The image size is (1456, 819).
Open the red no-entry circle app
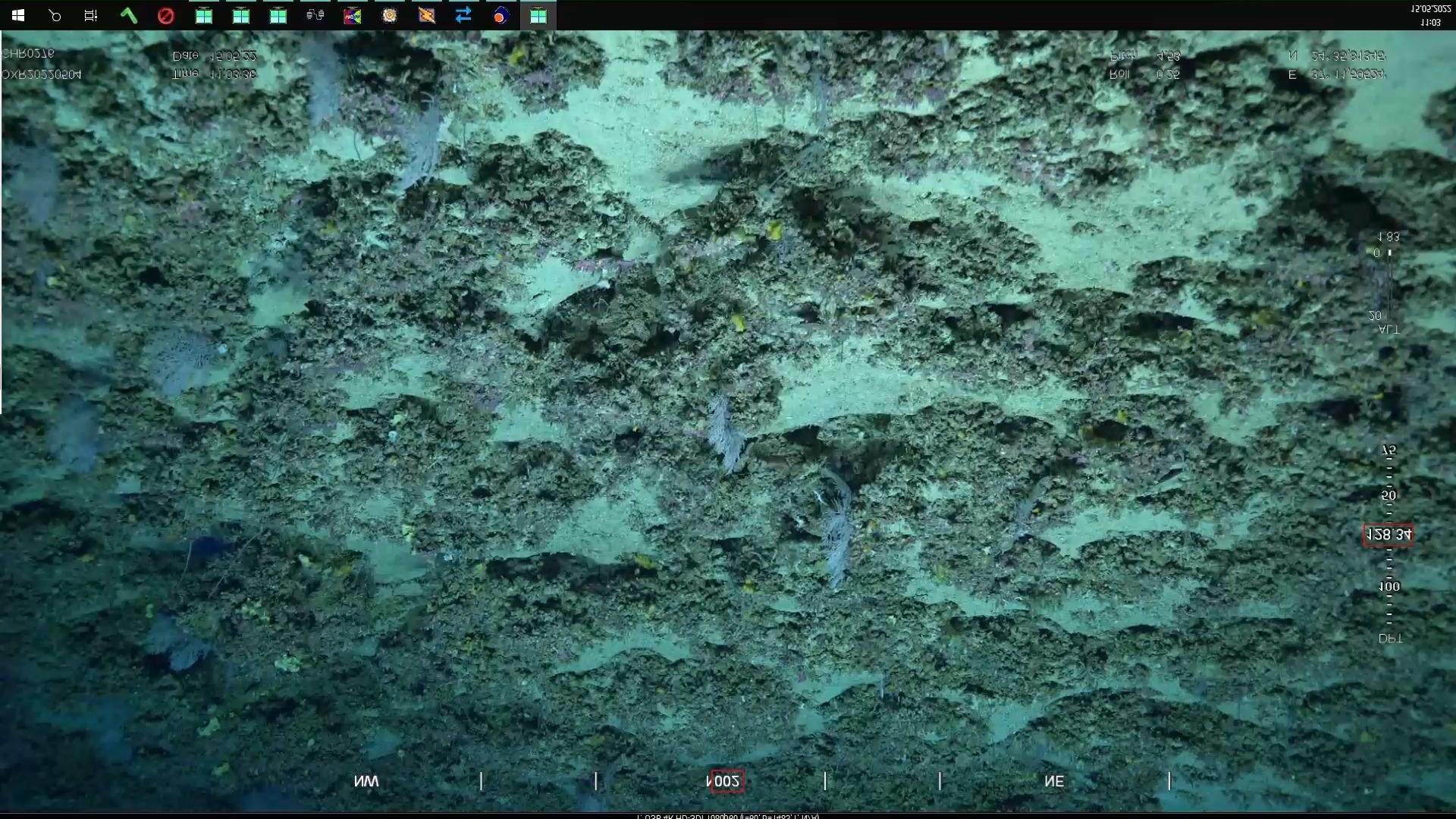[x=166, y=15]
